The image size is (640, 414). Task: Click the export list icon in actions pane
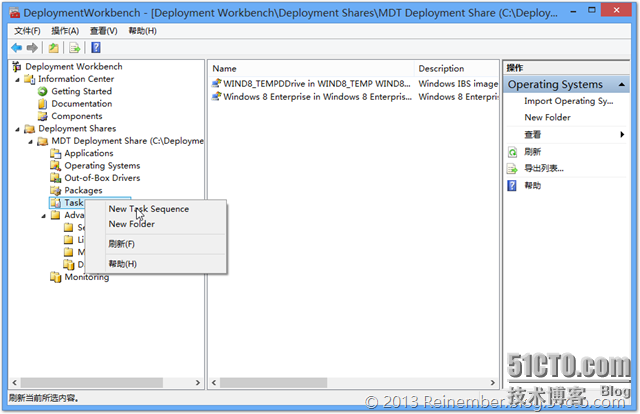pos(512,168)
